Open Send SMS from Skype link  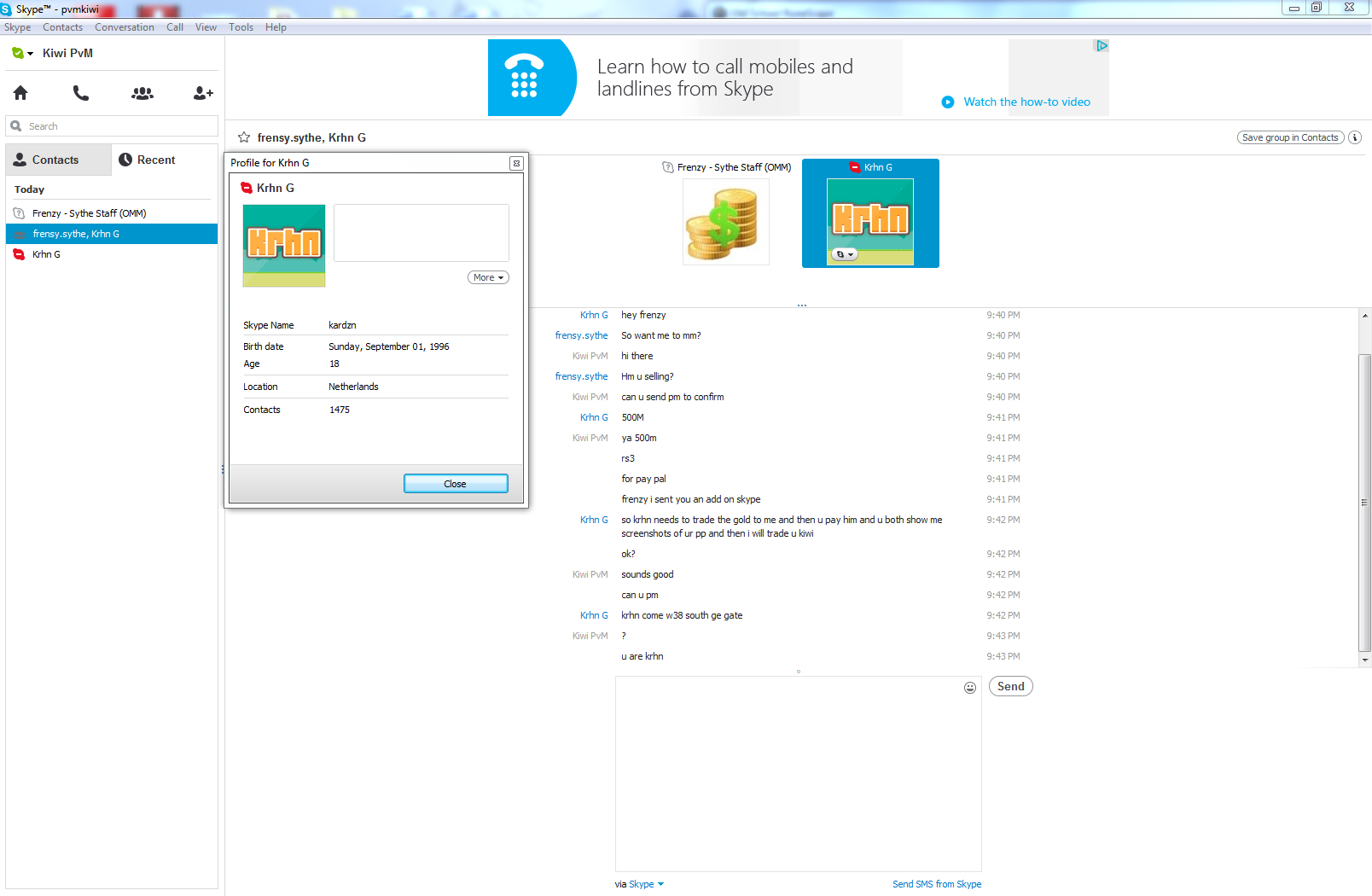click(937, 884)
